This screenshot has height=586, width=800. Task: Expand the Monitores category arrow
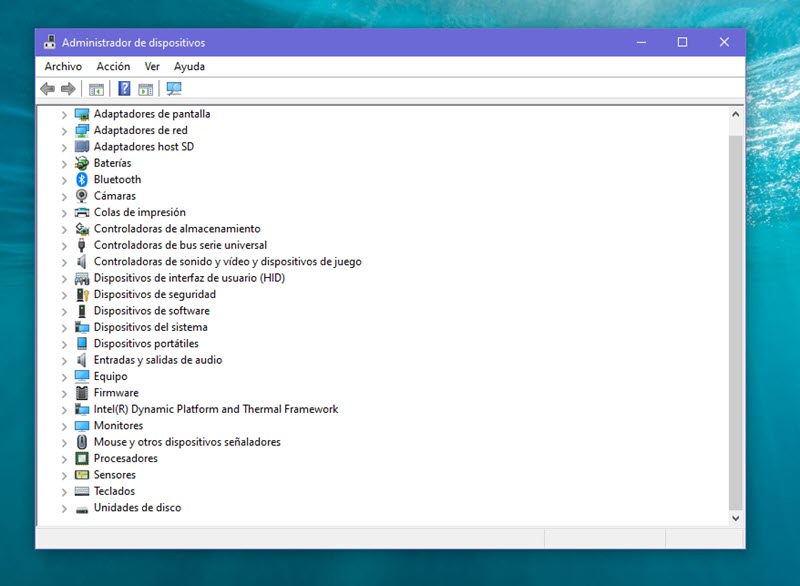pyautogui.click(x=64, y=426)
